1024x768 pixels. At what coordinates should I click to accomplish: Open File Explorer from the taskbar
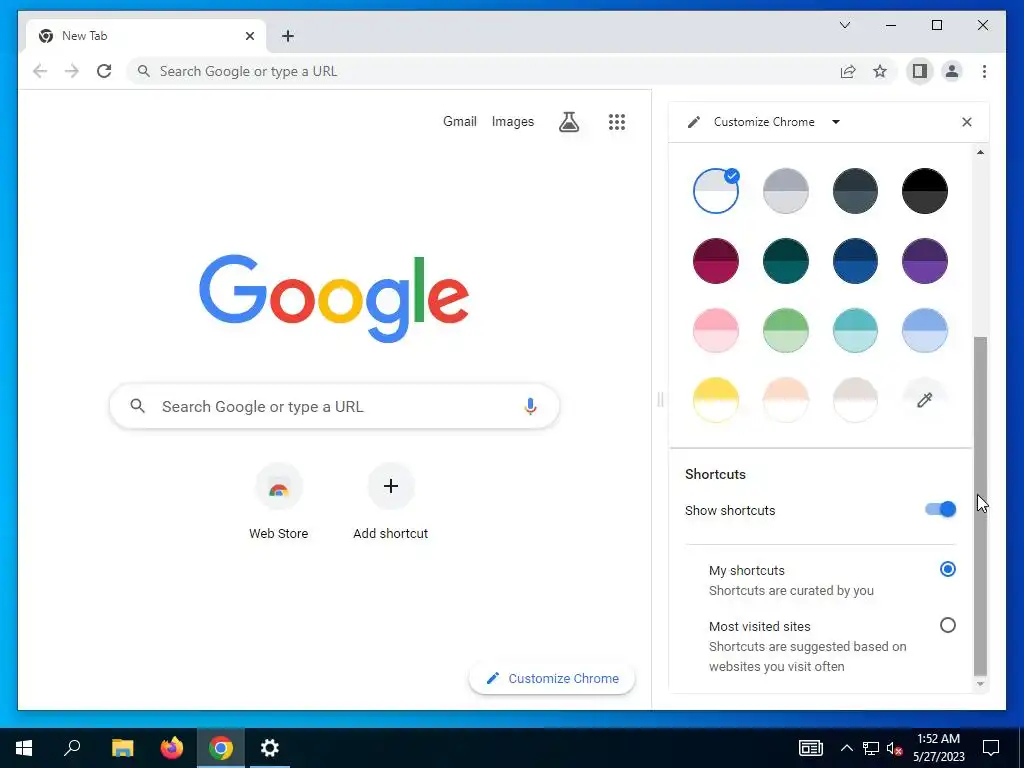pyautogui.click(x=122, y=748)
